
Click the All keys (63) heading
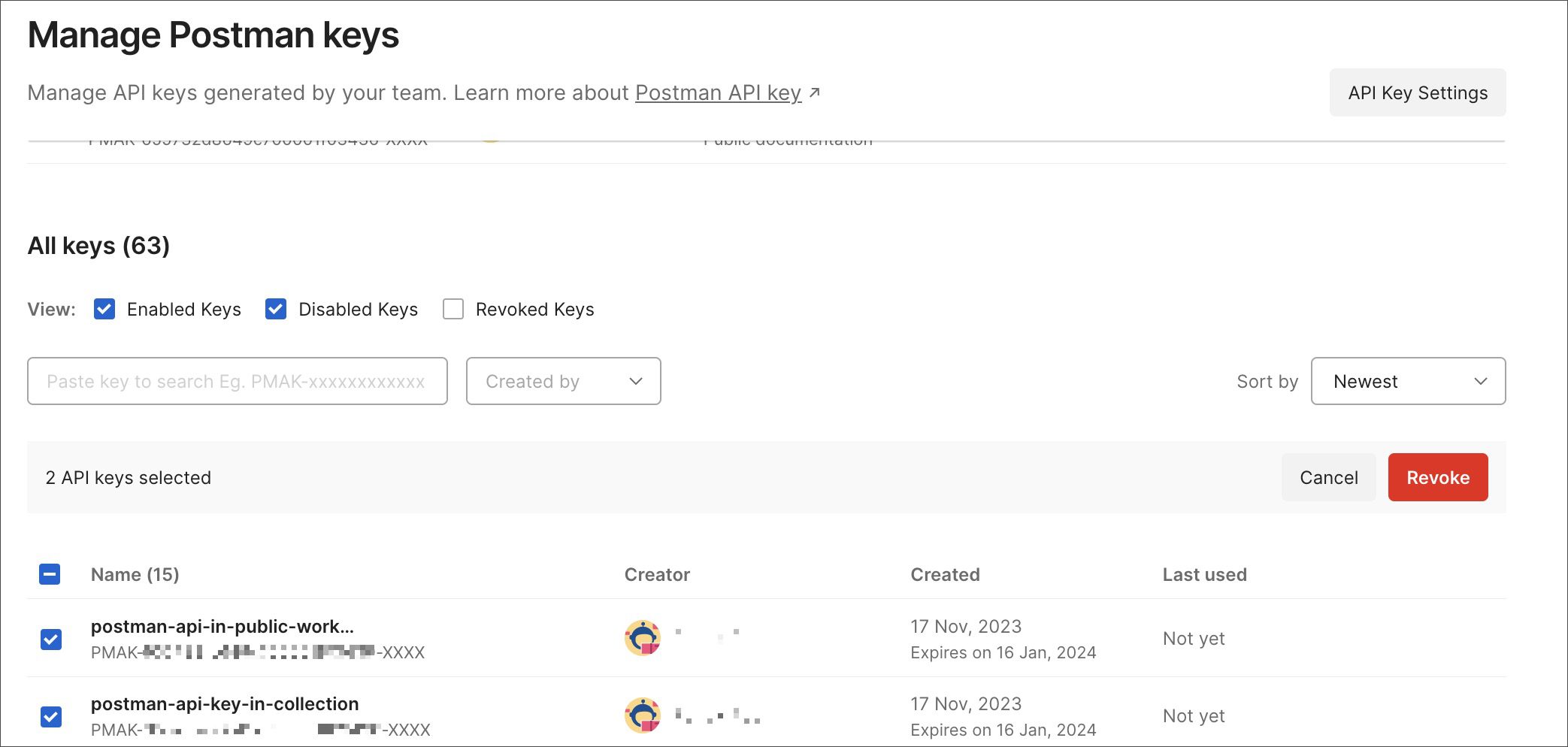pos(98,245)
